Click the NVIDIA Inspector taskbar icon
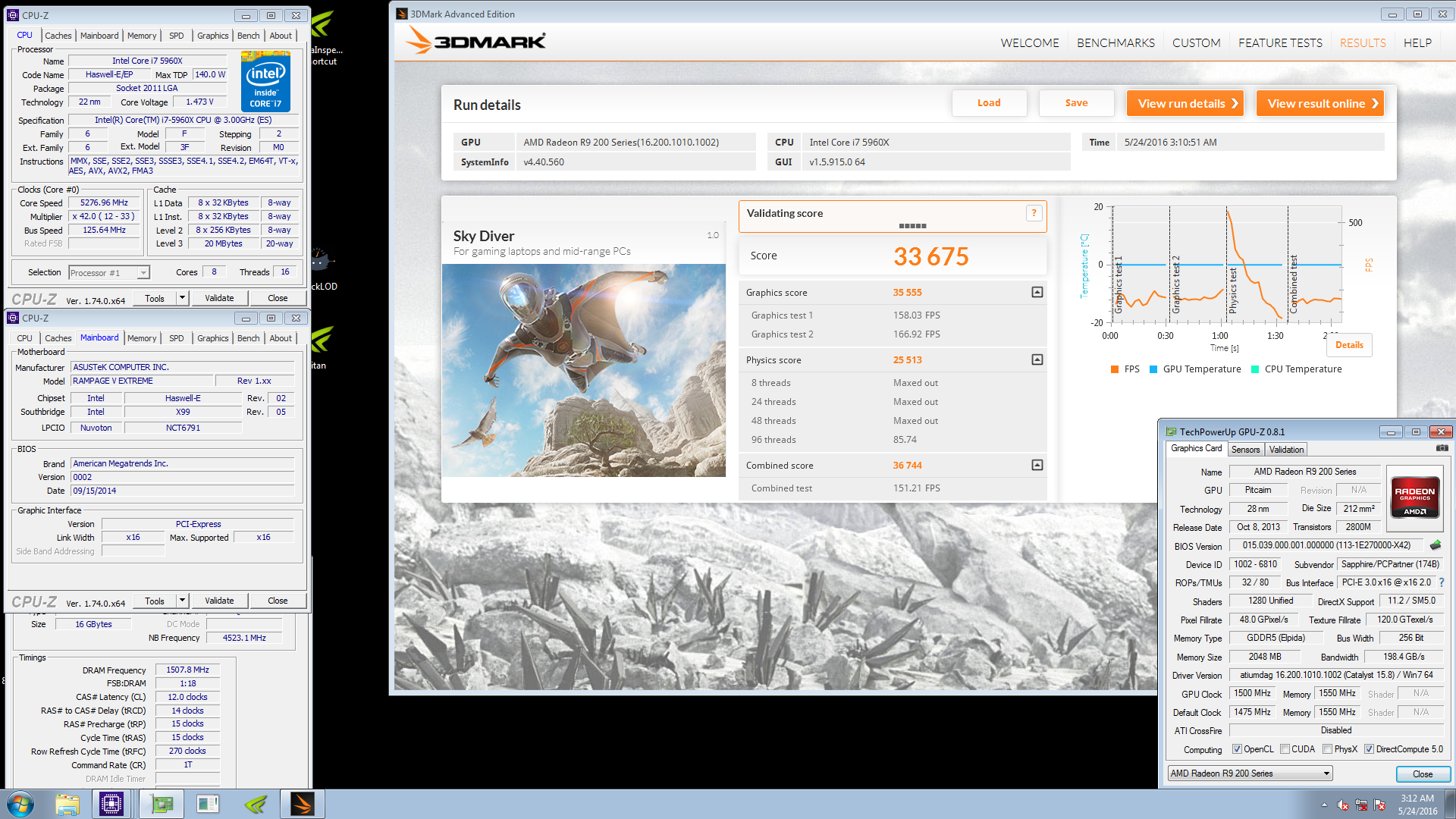This screenshot has width=1456, height=819. 256,804
